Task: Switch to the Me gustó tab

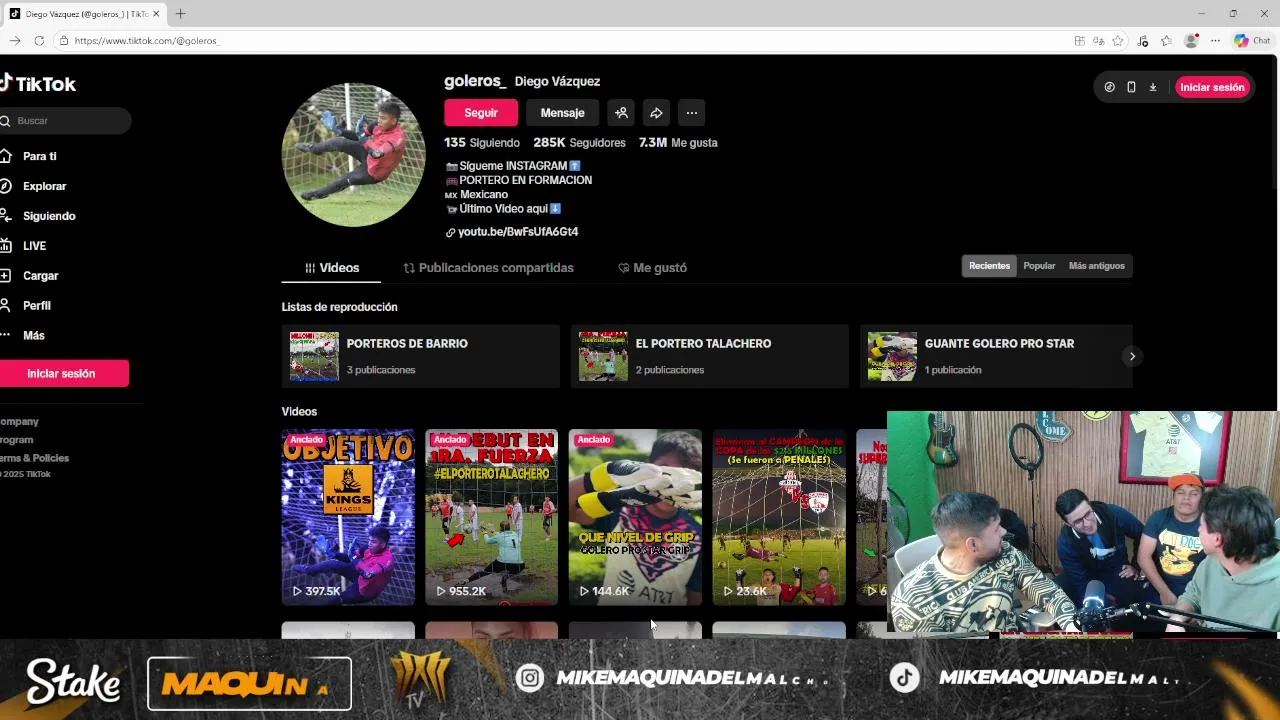Action: point(652,268)
